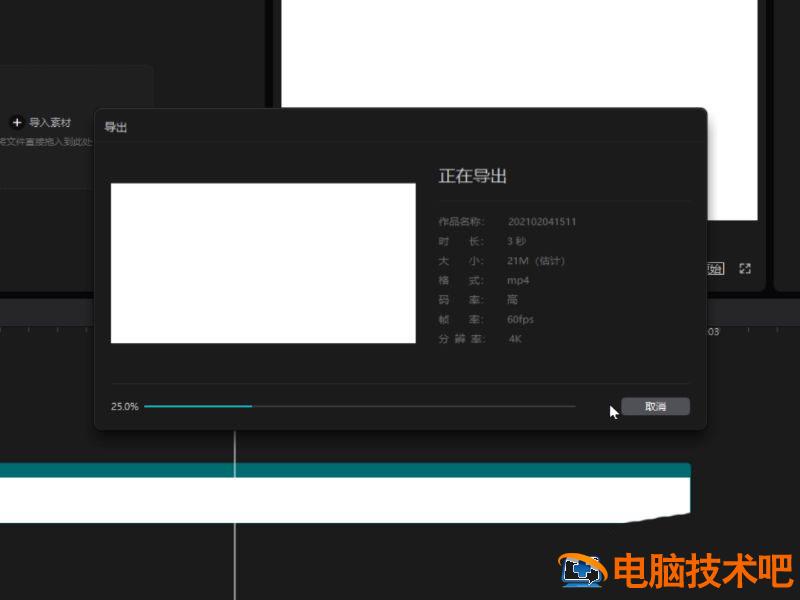This screenshot has width=800, height=600.
Task: Click the 正在导出 header text
Action: pos(471,174)
